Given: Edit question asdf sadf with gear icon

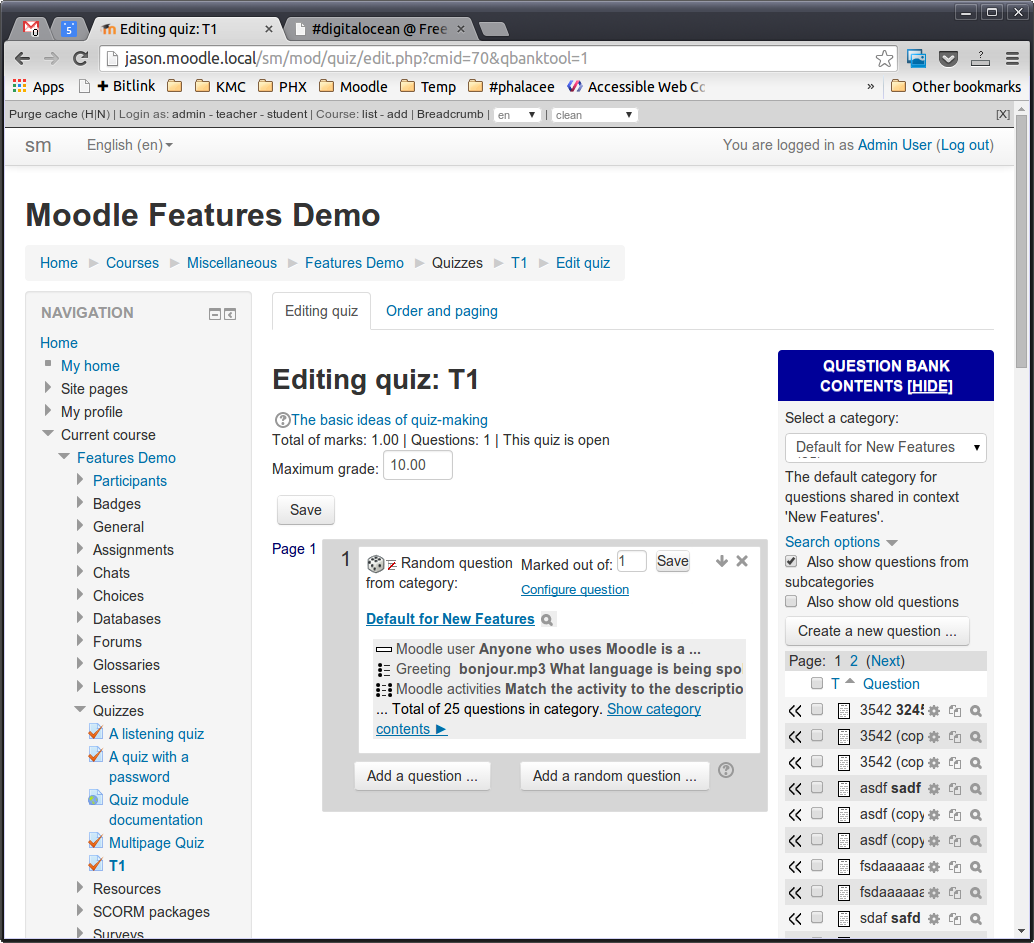Looking at the screenshot, I should (x=934, y=789).
